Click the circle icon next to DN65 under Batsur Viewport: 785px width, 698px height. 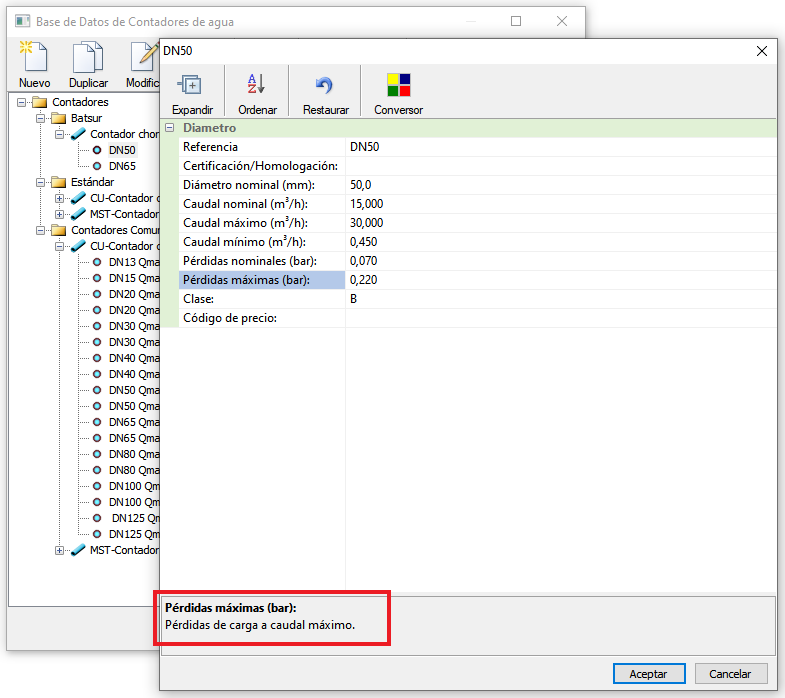[x=97, y=166]
